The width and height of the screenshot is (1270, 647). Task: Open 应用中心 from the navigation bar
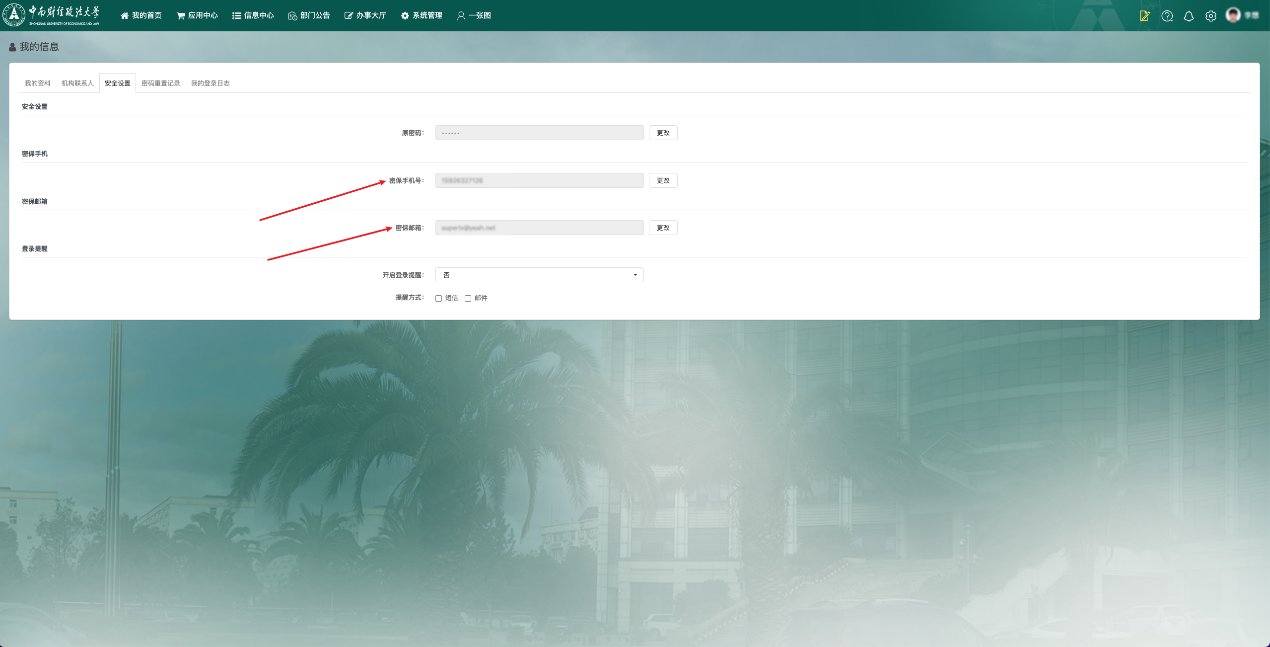coord(197,16)
